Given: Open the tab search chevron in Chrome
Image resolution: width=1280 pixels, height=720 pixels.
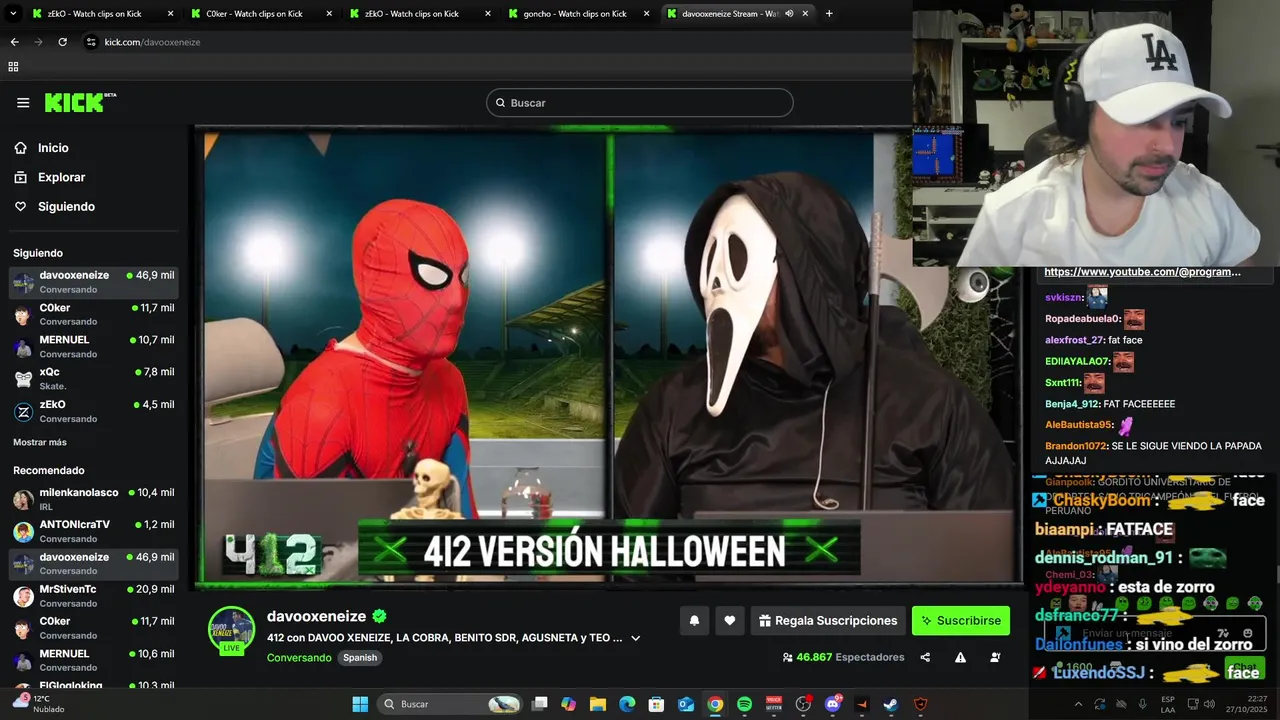Looking at the screenshot, I should (13, 14).
